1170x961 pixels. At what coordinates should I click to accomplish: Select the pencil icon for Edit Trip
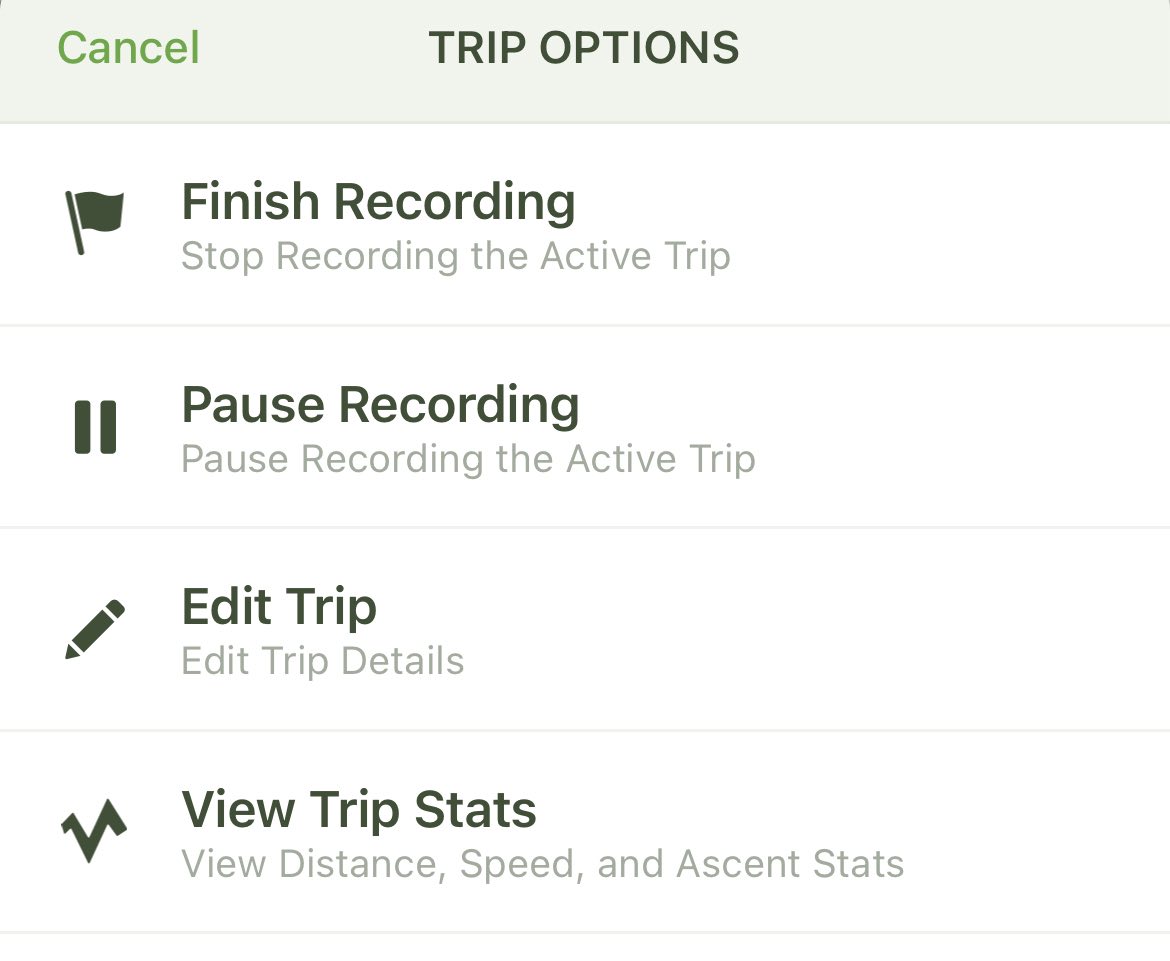[95, 629]
